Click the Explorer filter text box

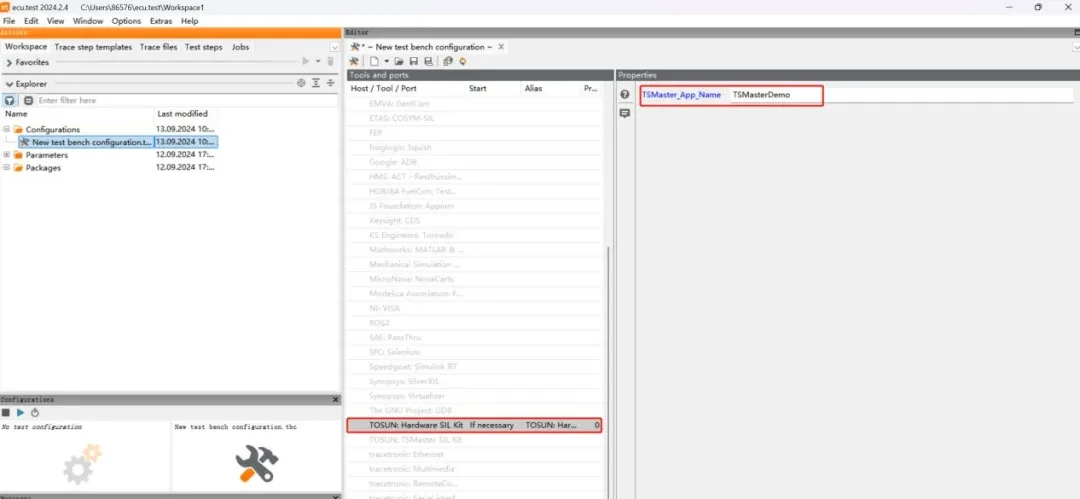click(x=160, y=100)
